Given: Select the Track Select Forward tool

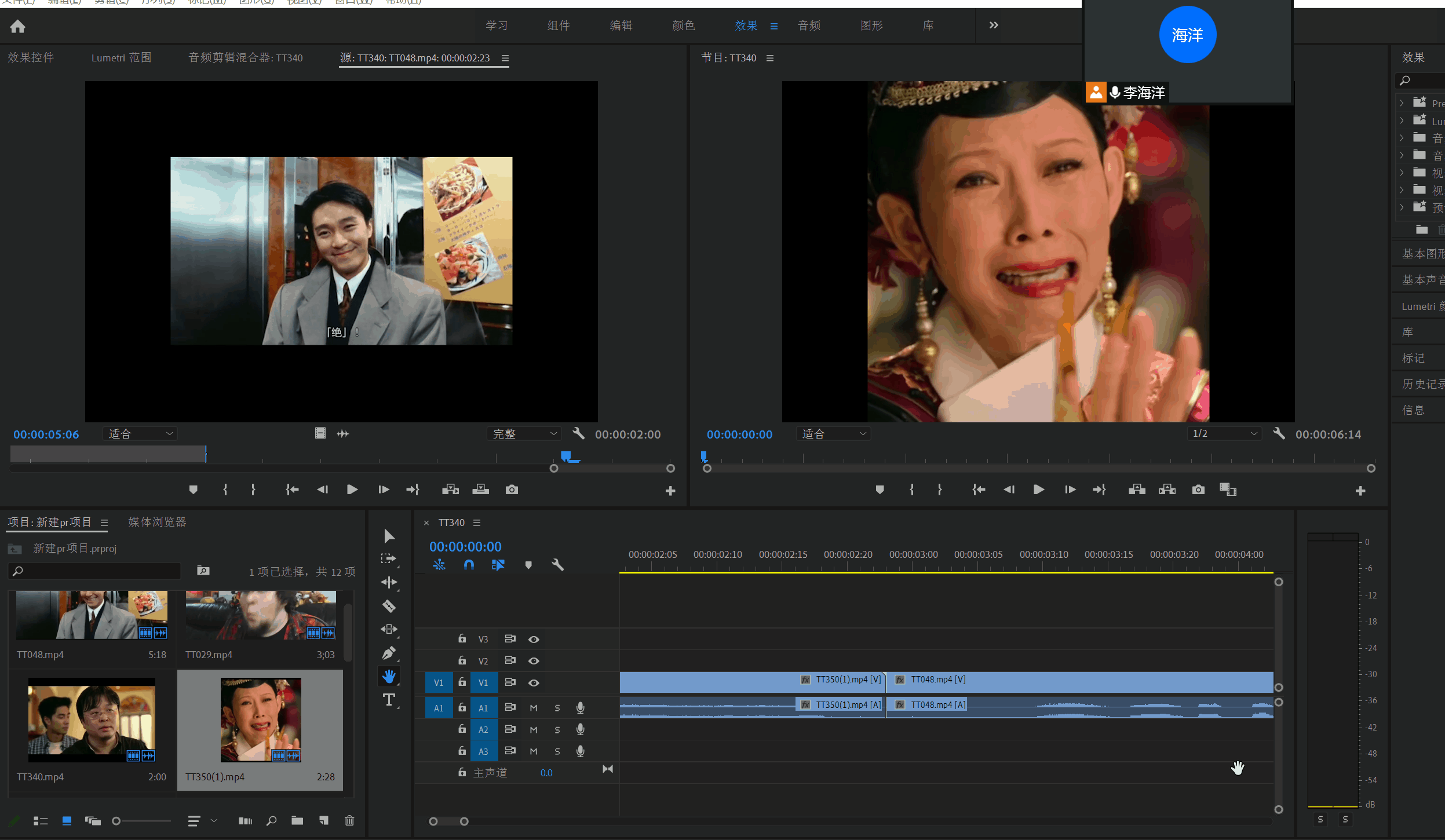Looking at the screenshot, I should pyautogui.click(x=389, y=559).
